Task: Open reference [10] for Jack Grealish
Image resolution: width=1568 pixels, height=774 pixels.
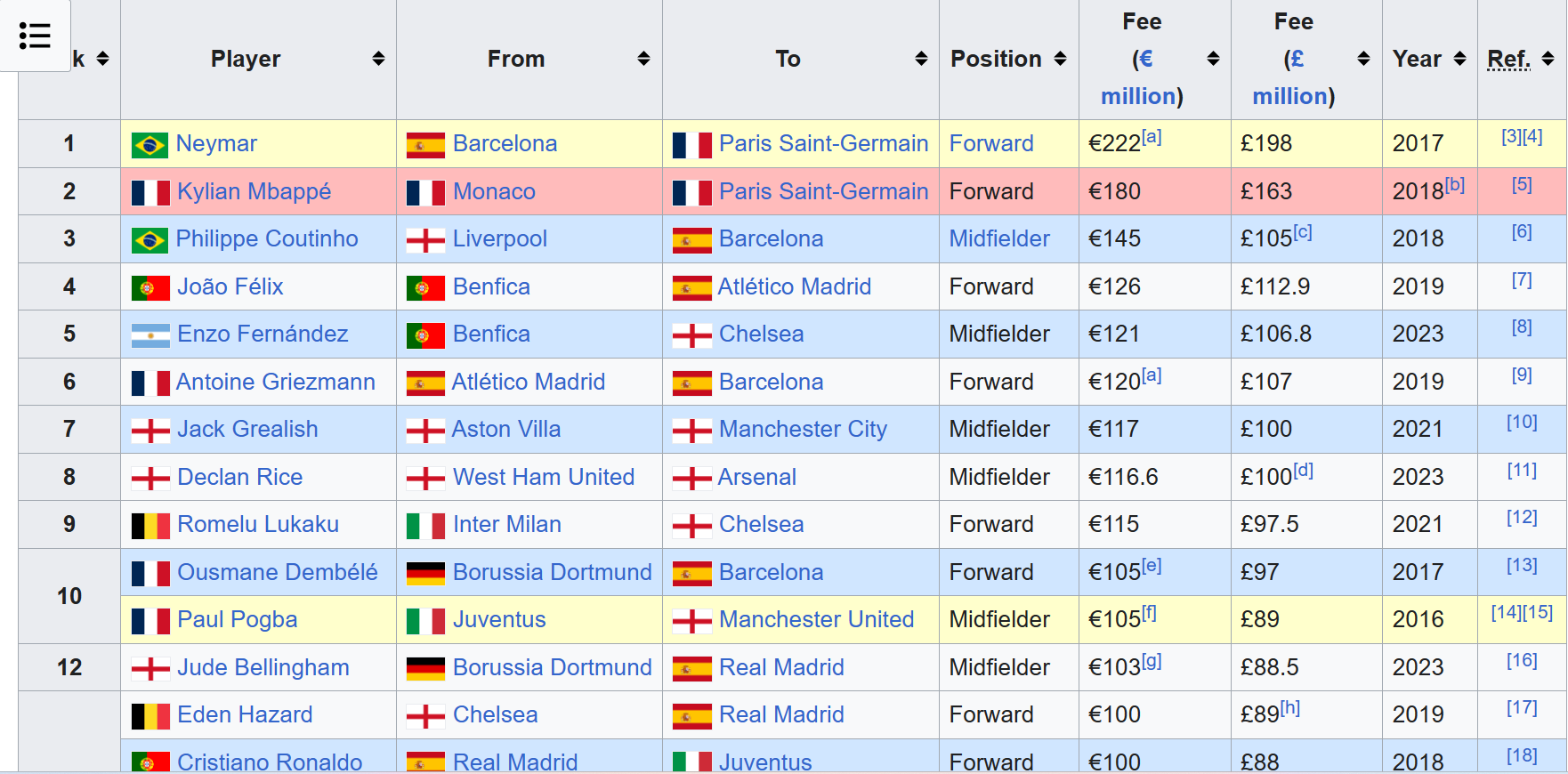Action: tap(1522, 422)
